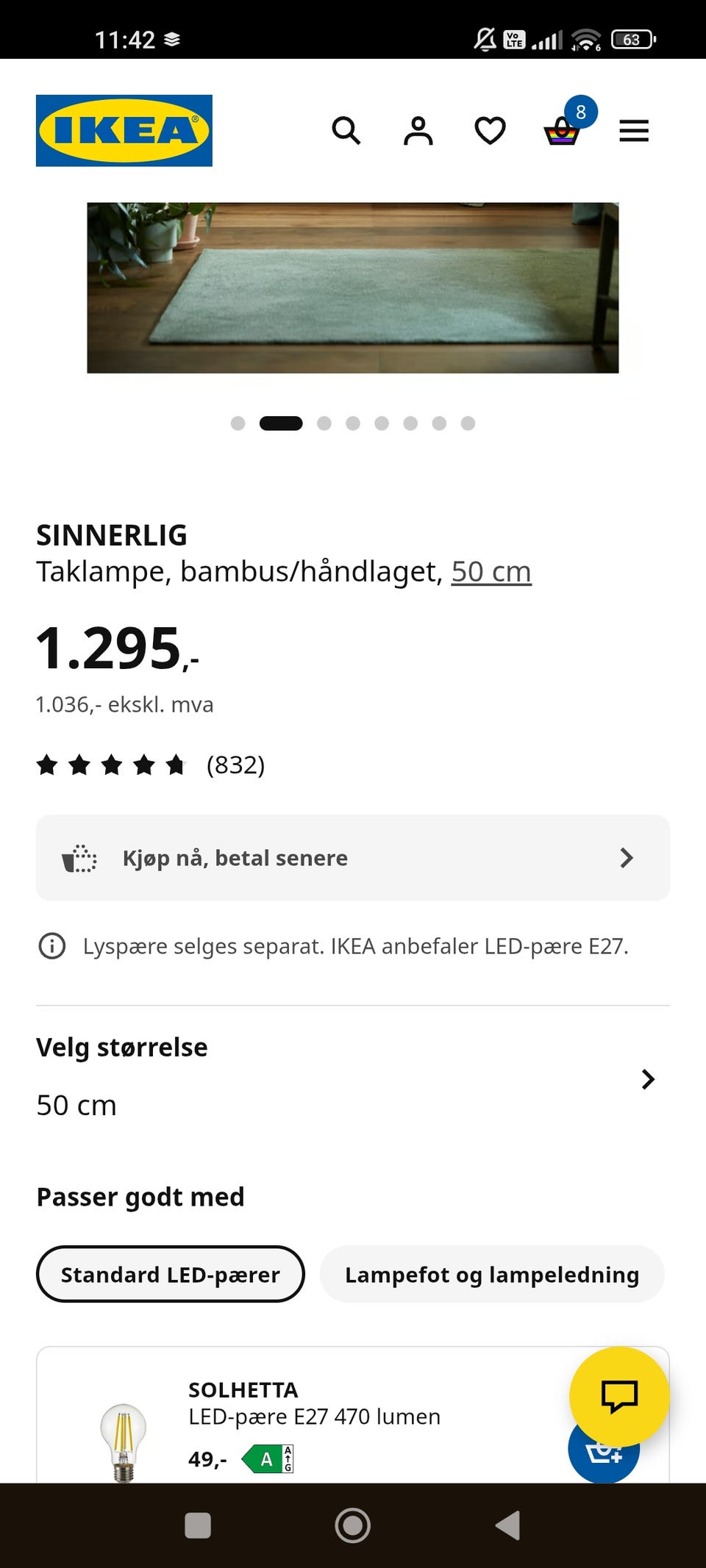Open the 832 customer reviews rating
This screenshot has height=1568, width=706.
pos(151,765)
